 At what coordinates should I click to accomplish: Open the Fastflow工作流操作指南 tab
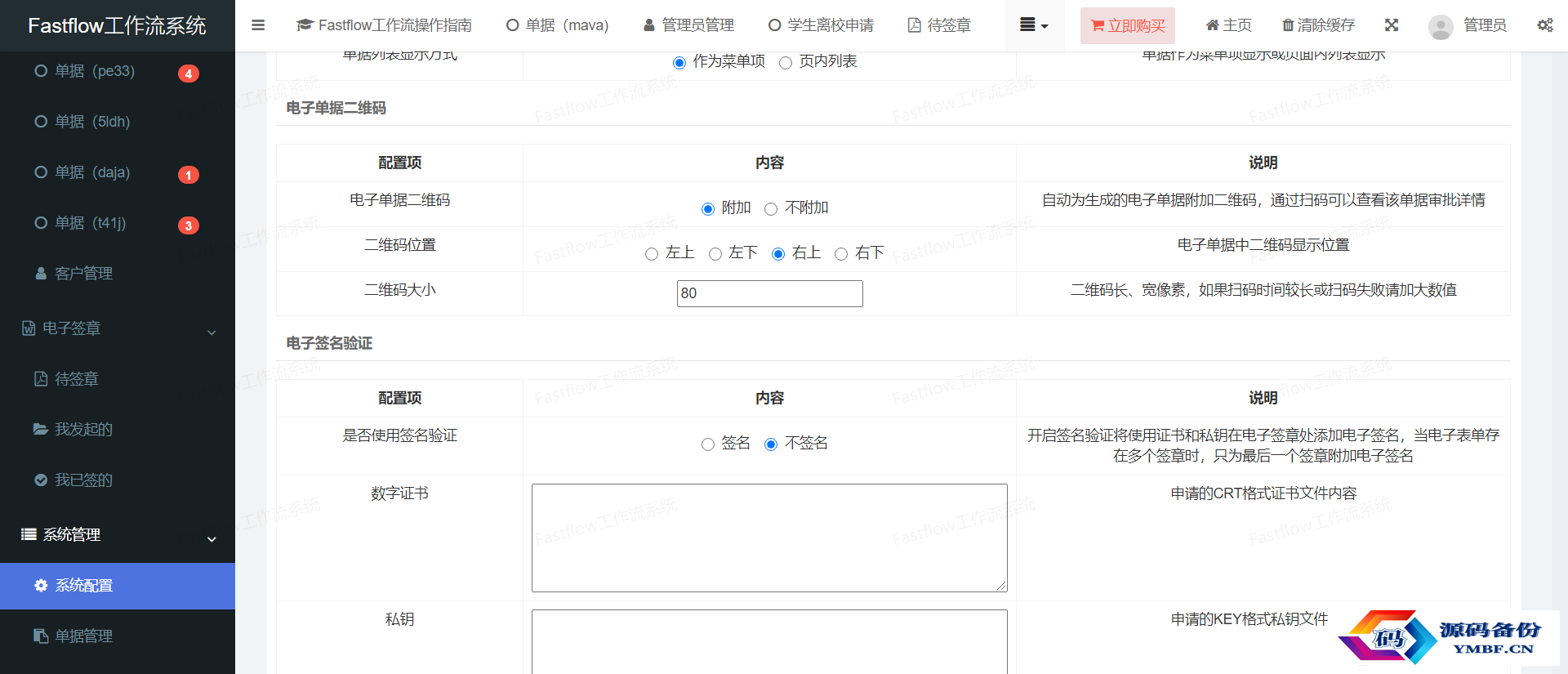tap(384, 25)
